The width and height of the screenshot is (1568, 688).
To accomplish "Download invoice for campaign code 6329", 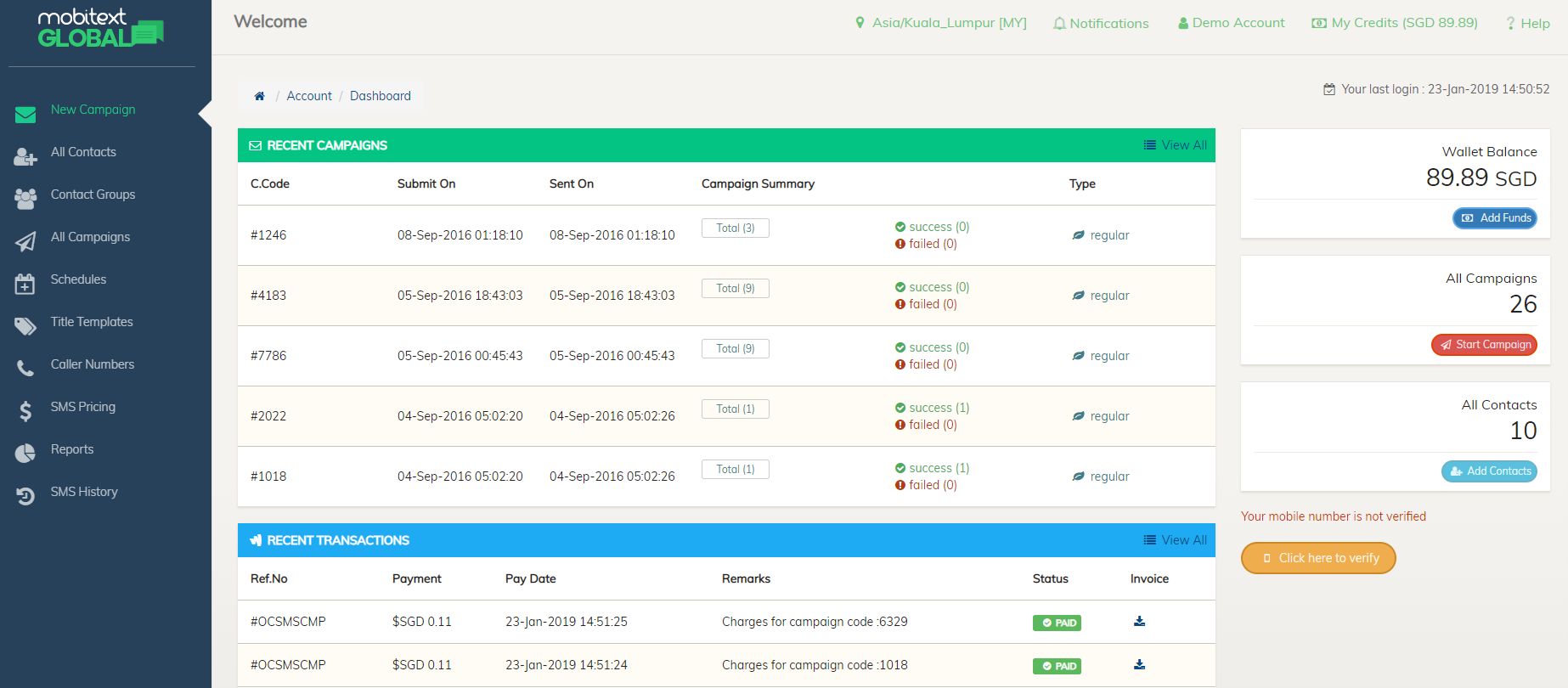I will (1139, 622).
